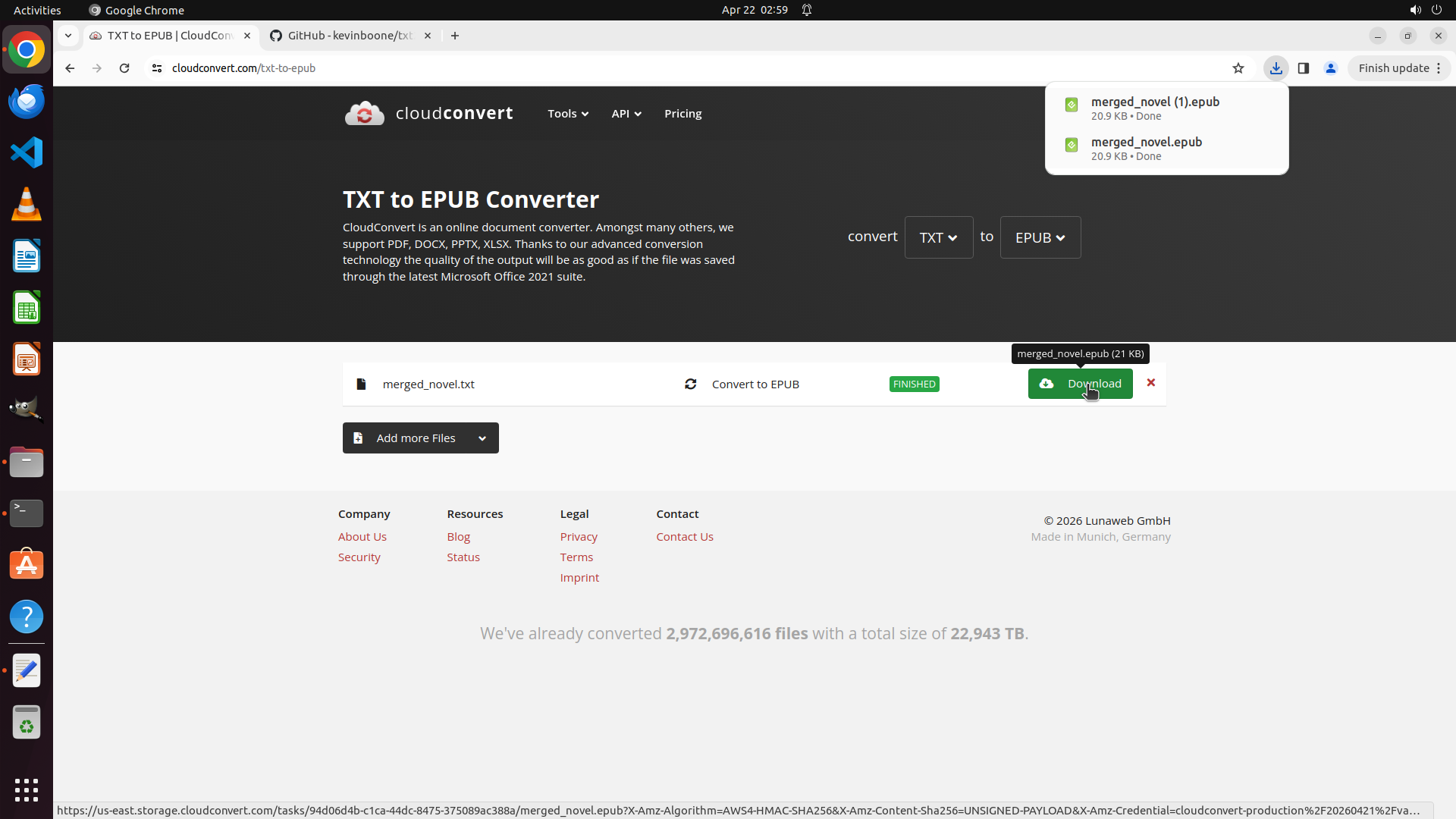Click the green Download button
Screen dimensions: 1456x819
pos(1080,384)
